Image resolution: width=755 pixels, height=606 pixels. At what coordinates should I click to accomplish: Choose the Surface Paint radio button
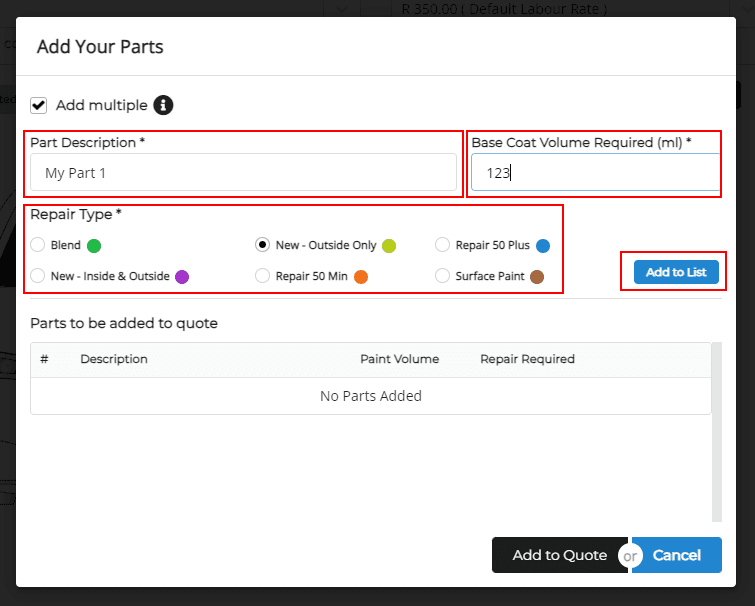(443, 276)
